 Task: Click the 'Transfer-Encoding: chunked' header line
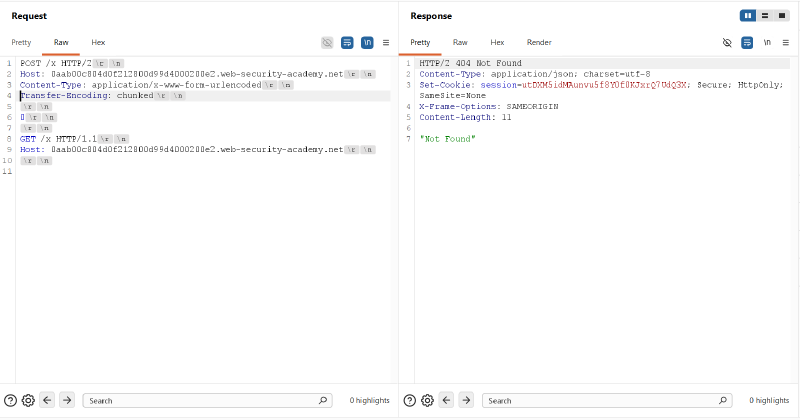tap(87, 95)
